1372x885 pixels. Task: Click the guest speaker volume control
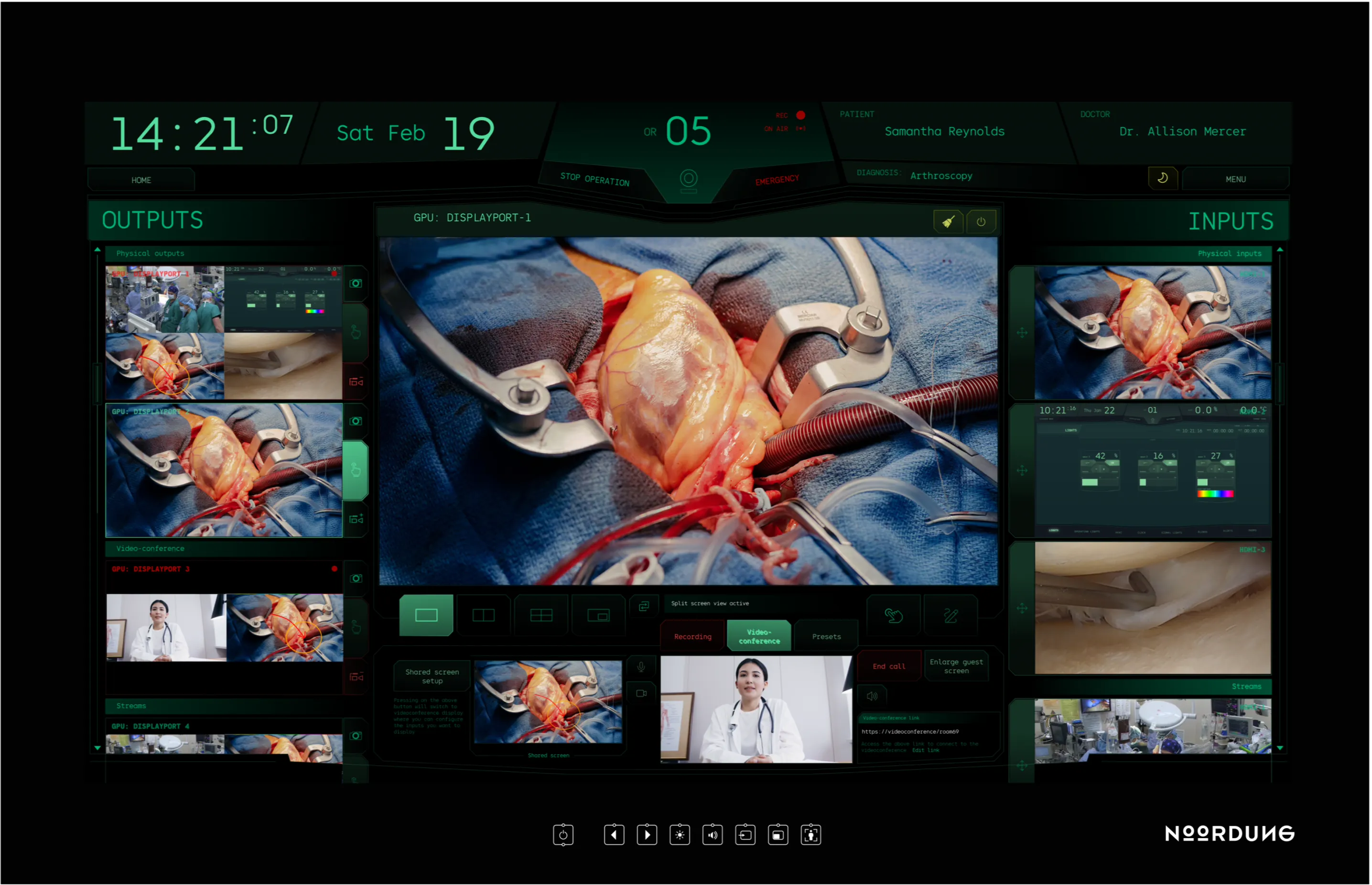[x=872, y=696]
